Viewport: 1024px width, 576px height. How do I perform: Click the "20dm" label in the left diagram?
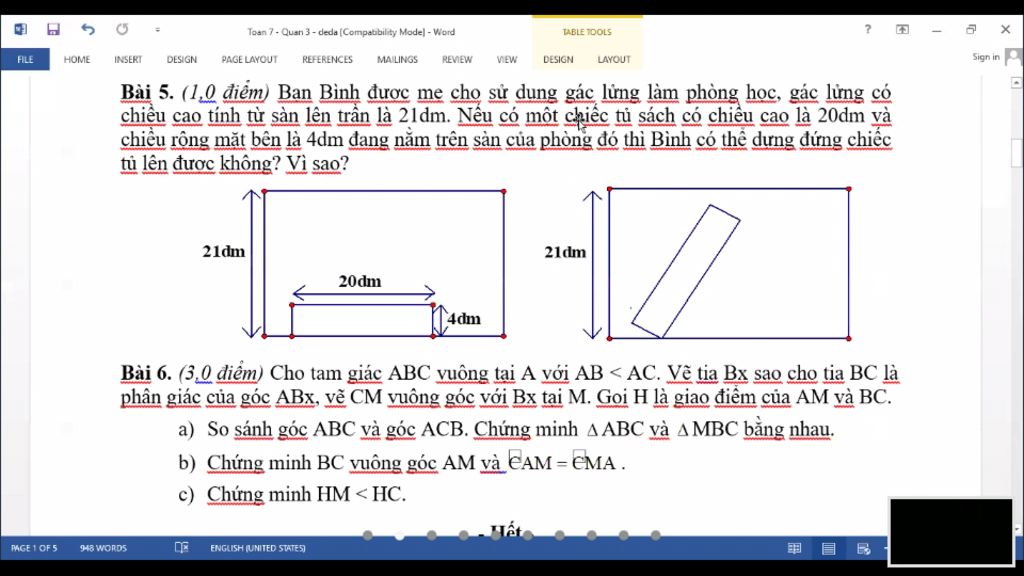tap(360, 281)
